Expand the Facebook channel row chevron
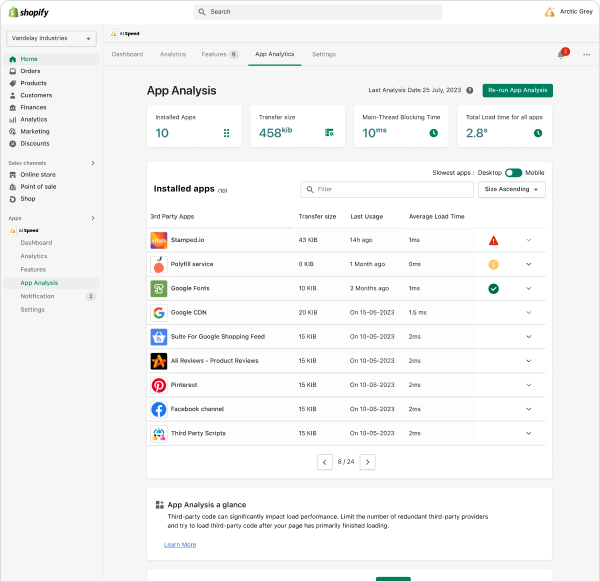 [528, 409]
